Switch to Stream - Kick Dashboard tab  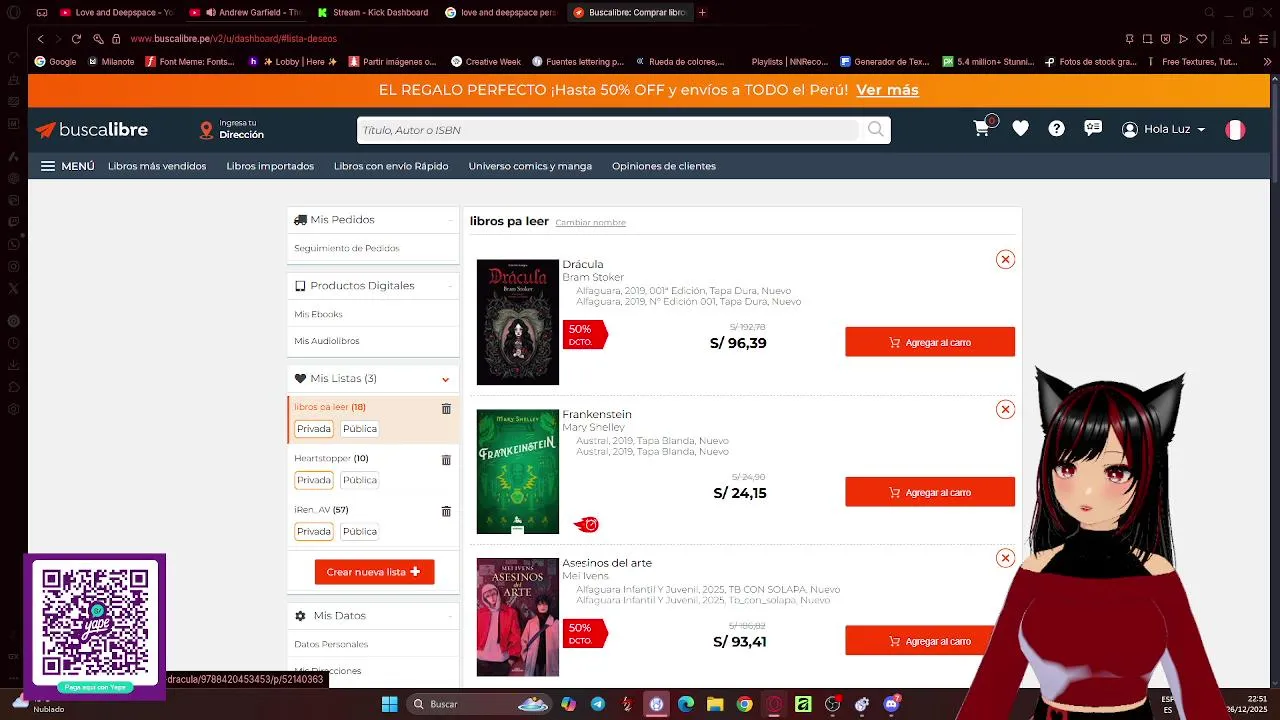[374, 12]
